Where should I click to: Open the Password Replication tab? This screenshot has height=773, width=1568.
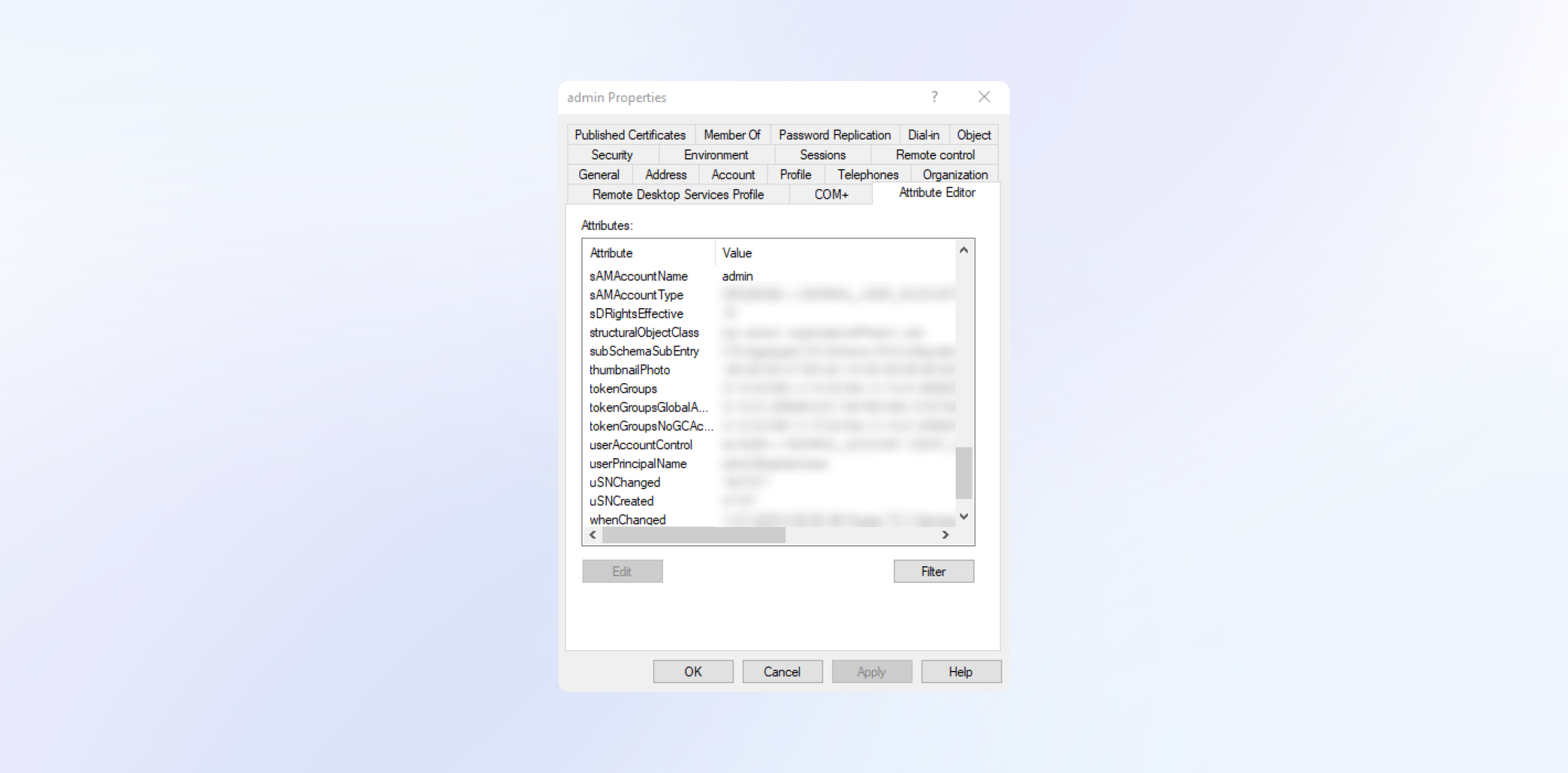click(x=835, y=135)
